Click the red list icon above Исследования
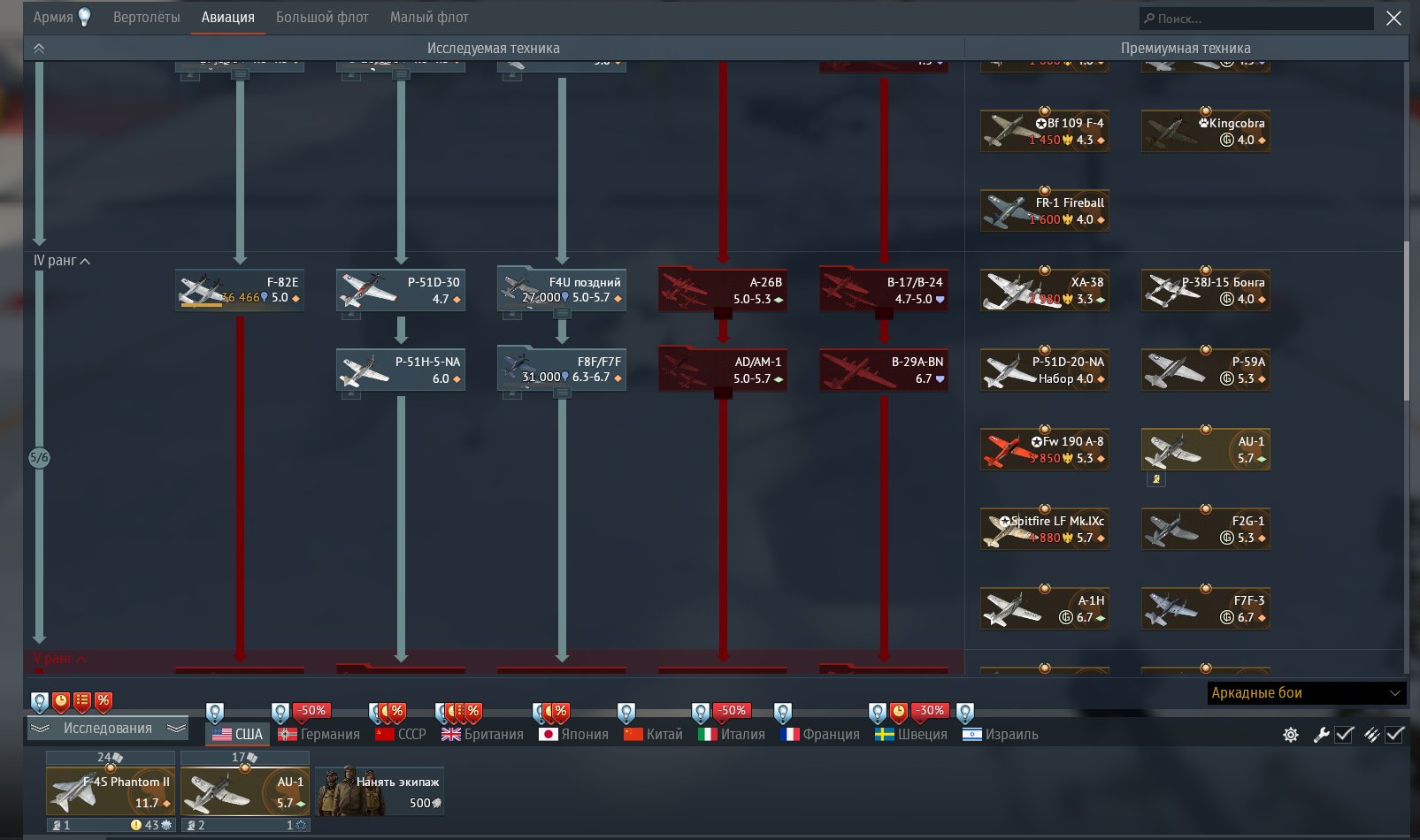Image resolution: width=1420 pixels, height=840 pixels. tap(82, 702)
